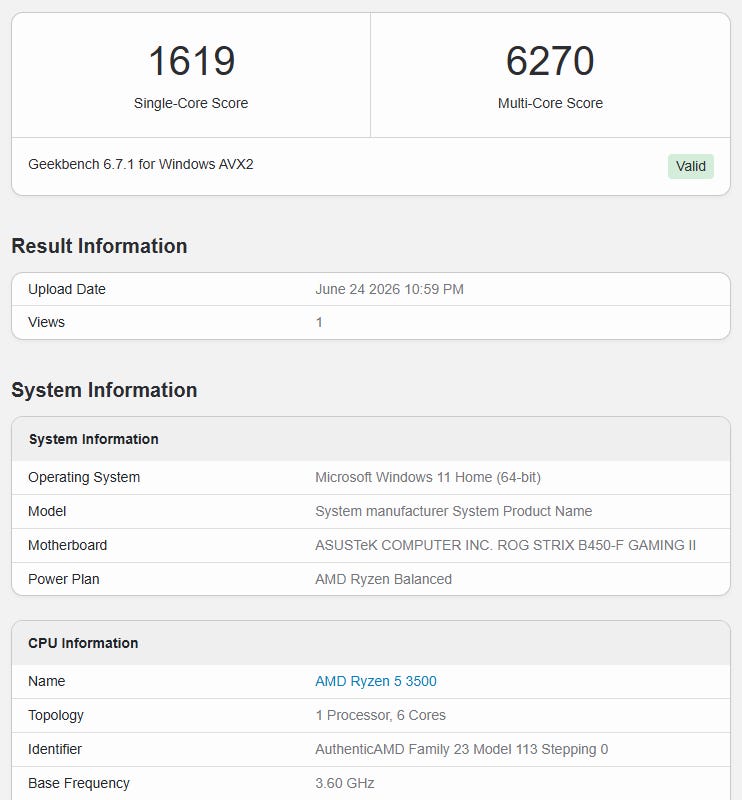742x800 pixels.
Task: Select AuthenticAMD Family 23 Model 113 value
Action: pyautogui.click(x=461, y=749)
